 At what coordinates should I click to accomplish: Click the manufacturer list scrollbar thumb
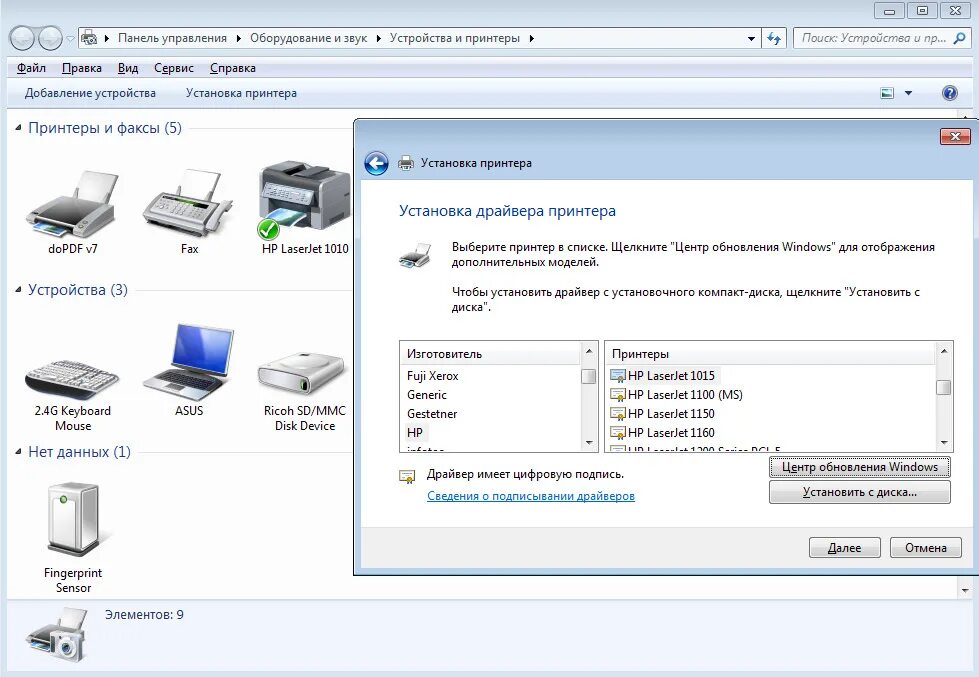pos(589,377)
